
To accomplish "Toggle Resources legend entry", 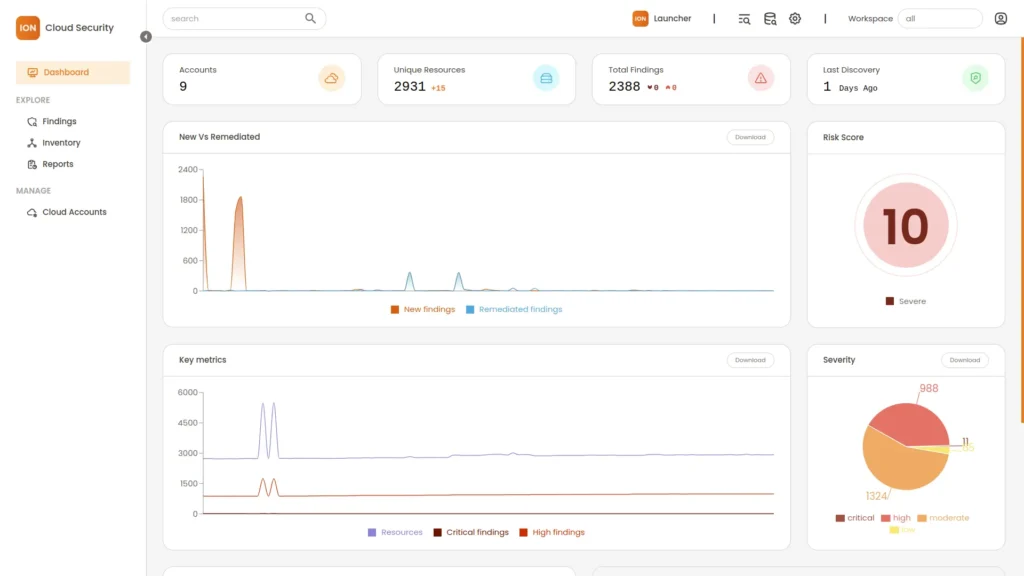I will point(395,532).
